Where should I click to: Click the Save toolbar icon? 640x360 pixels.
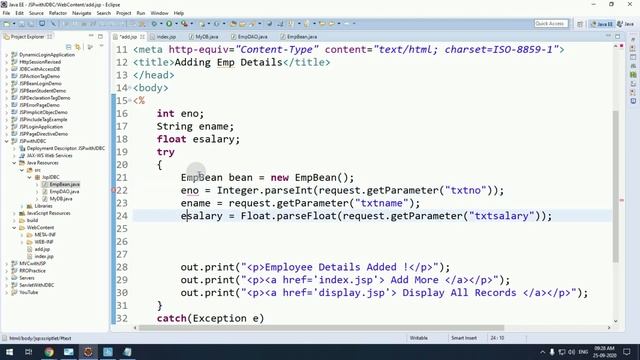[x=22, y=24]
